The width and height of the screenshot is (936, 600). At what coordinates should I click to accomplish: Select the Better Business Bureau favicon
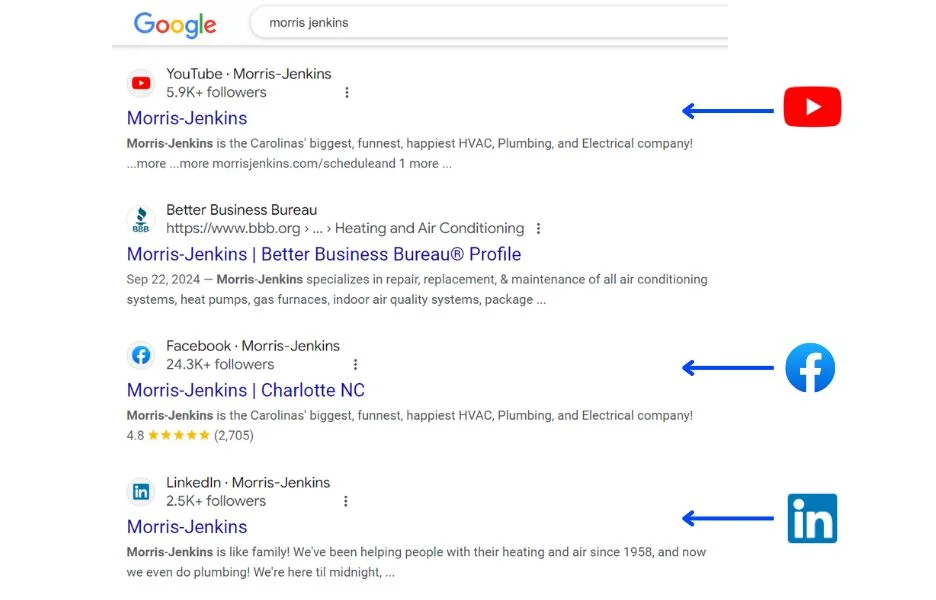141,218
